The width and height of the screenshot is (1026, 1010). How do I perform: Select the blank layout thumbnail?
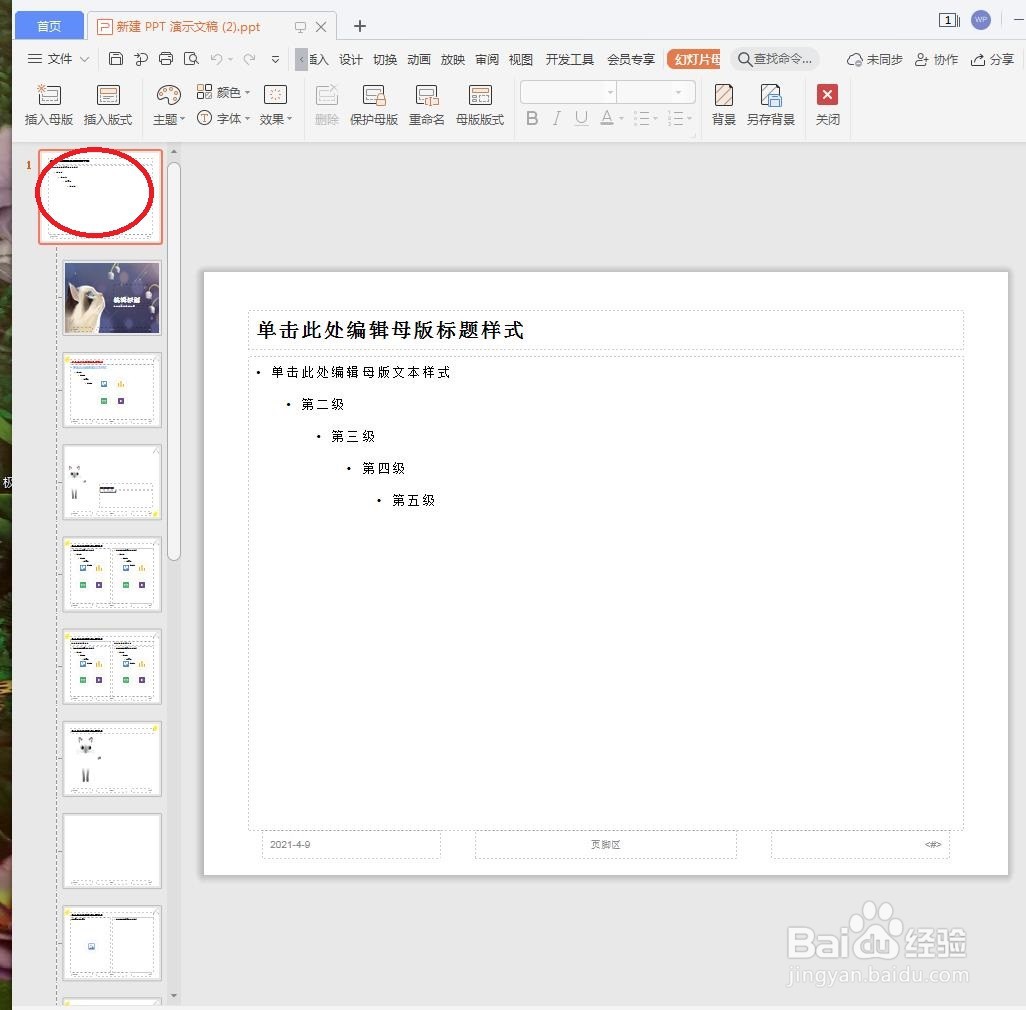pos(112,851)
